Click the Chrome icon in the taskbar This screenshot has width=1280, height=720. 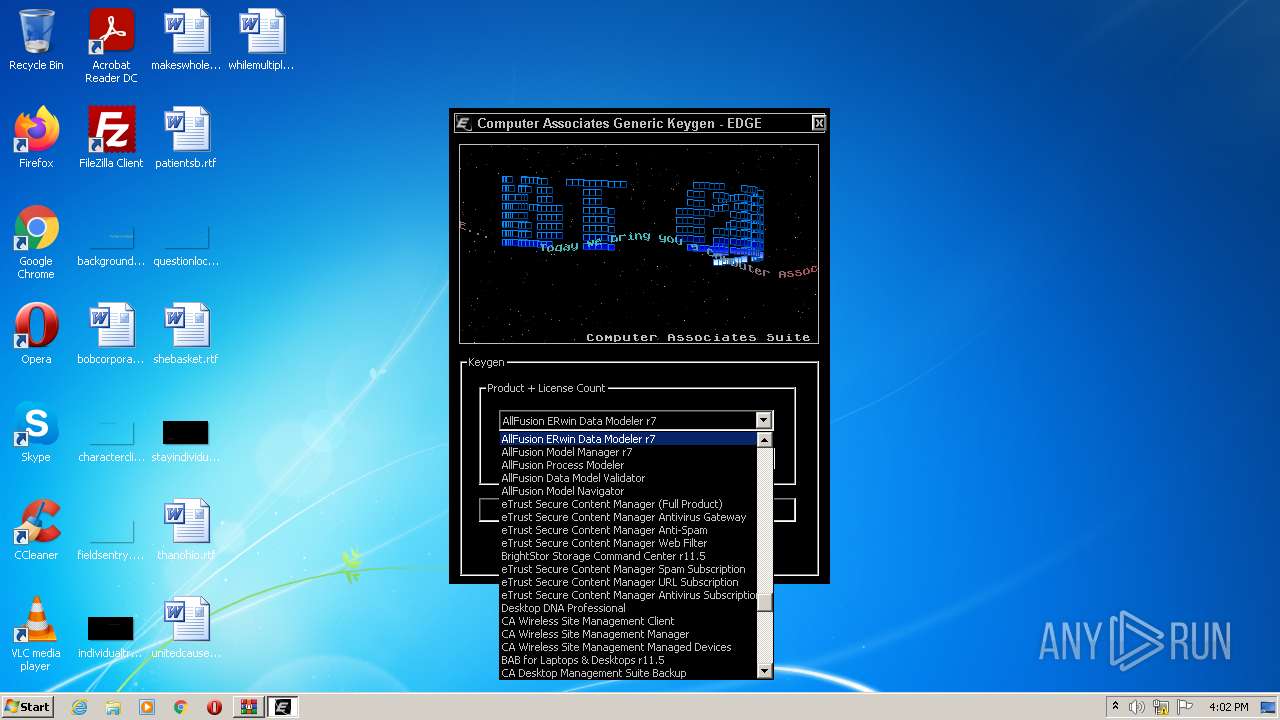[x=181, y=707]
